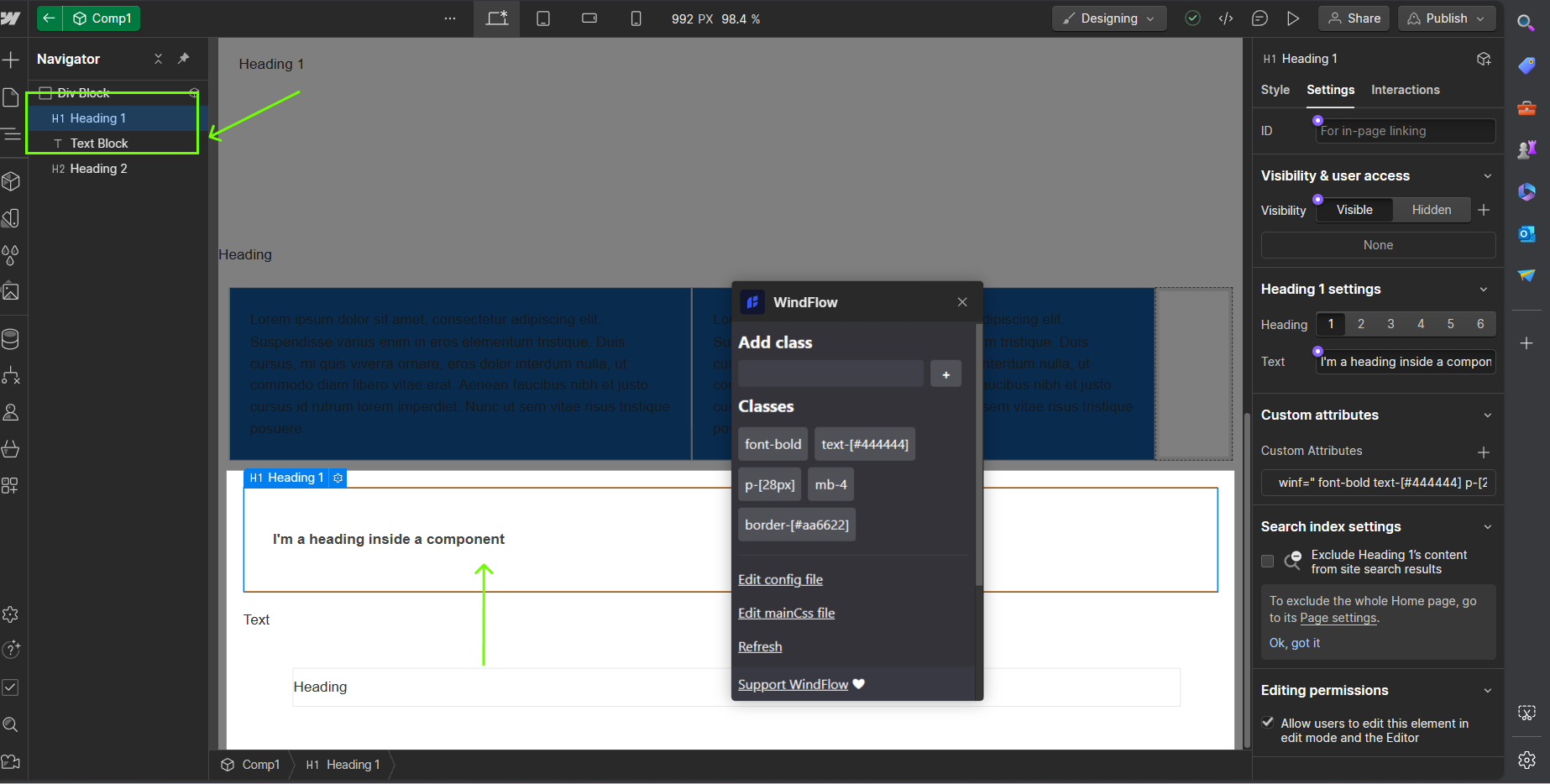Set visibility to Hidden

tap(1431, 210)
